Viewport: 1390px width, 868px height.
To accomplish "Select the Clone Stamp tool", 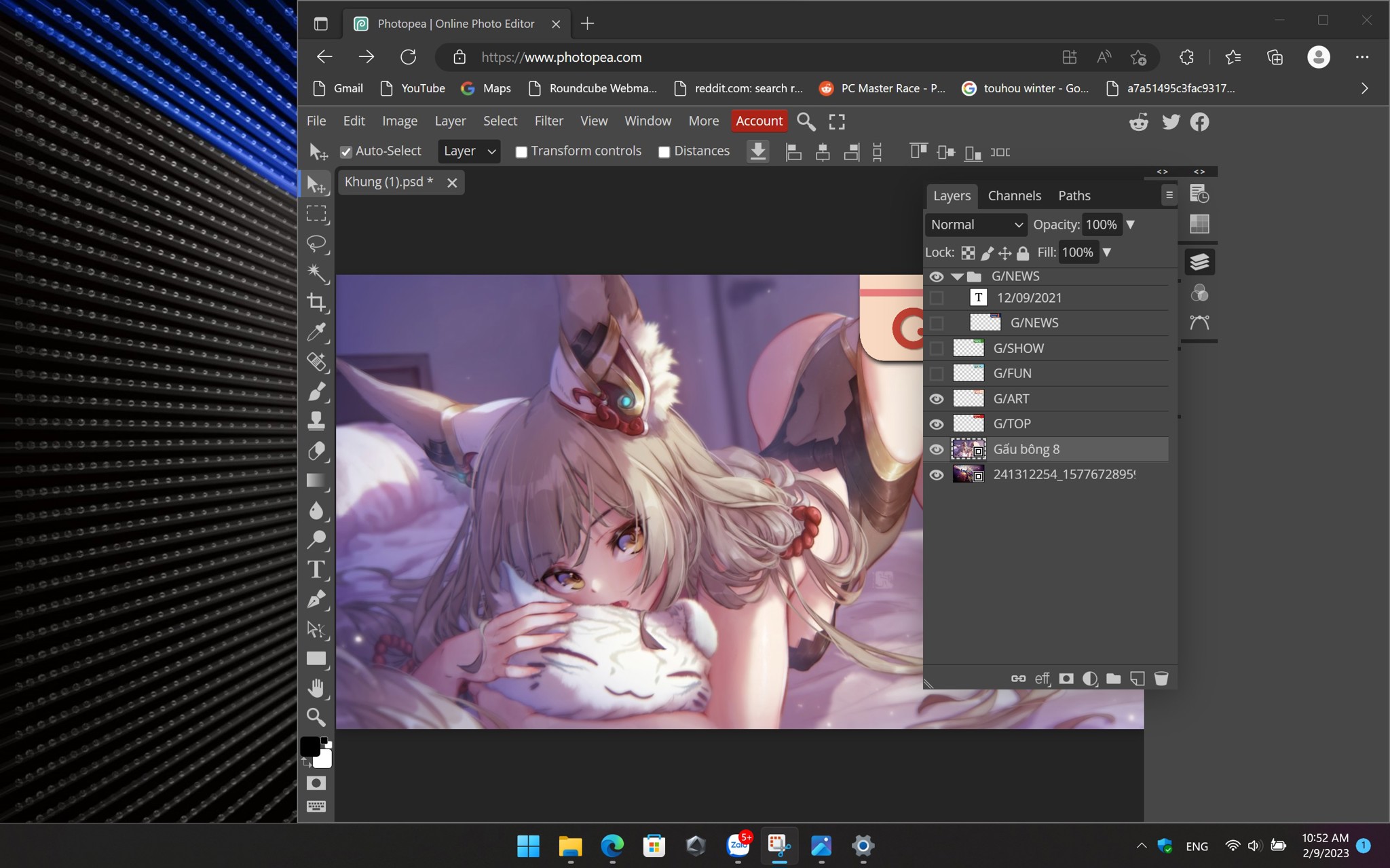I will click(316, 421).
